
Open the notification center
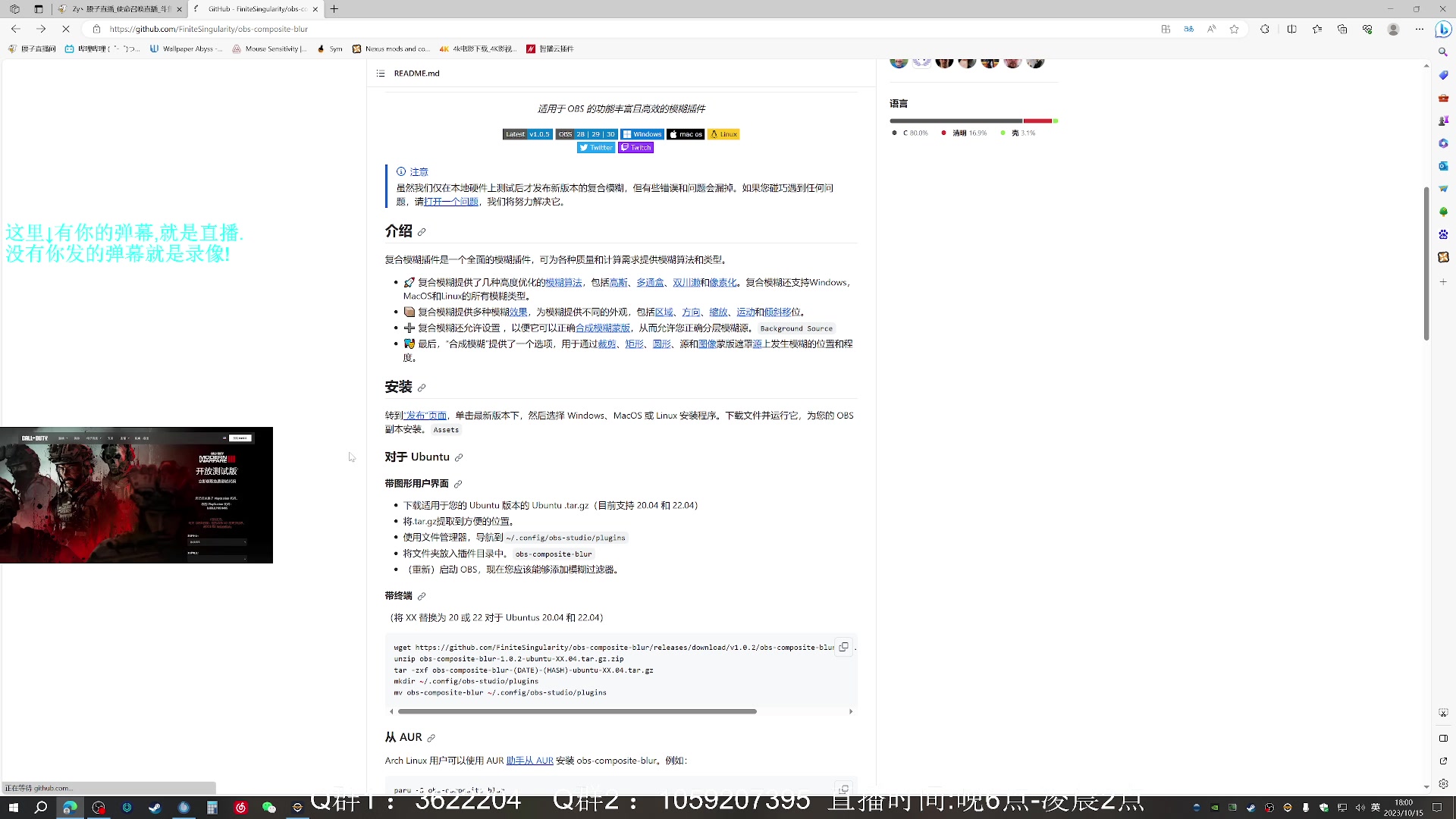tap(1437, 808)
